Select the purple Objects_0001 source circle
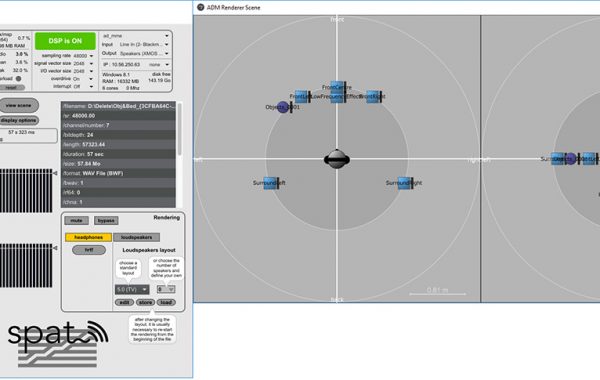The width and height of the screenshot is (600, 380). pyautogui.click(x=283, y=107)
